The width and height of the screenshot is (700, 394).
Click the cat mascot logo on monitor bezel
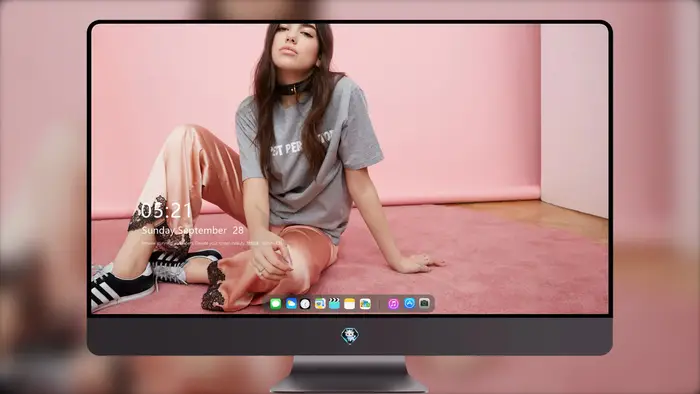click(x=350, y=336)
